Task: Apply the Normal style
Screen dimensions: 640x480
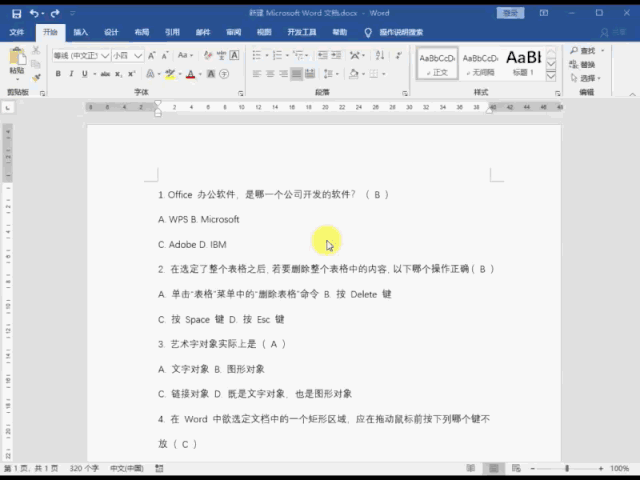Action: tap(437, 63)
